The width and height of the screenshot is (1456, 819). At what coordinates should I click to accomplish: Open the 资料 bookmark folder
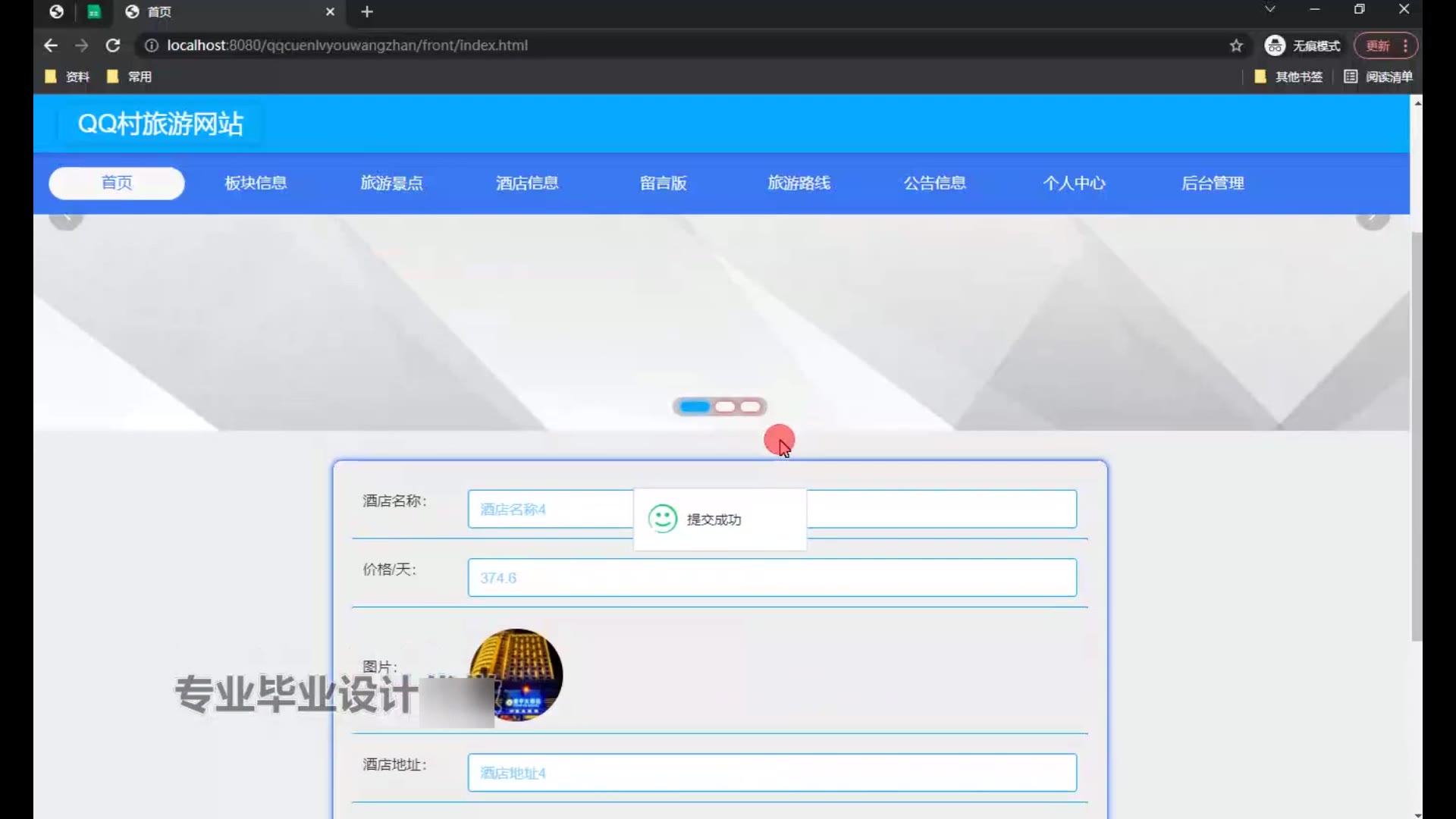click(x=68, y=77)
